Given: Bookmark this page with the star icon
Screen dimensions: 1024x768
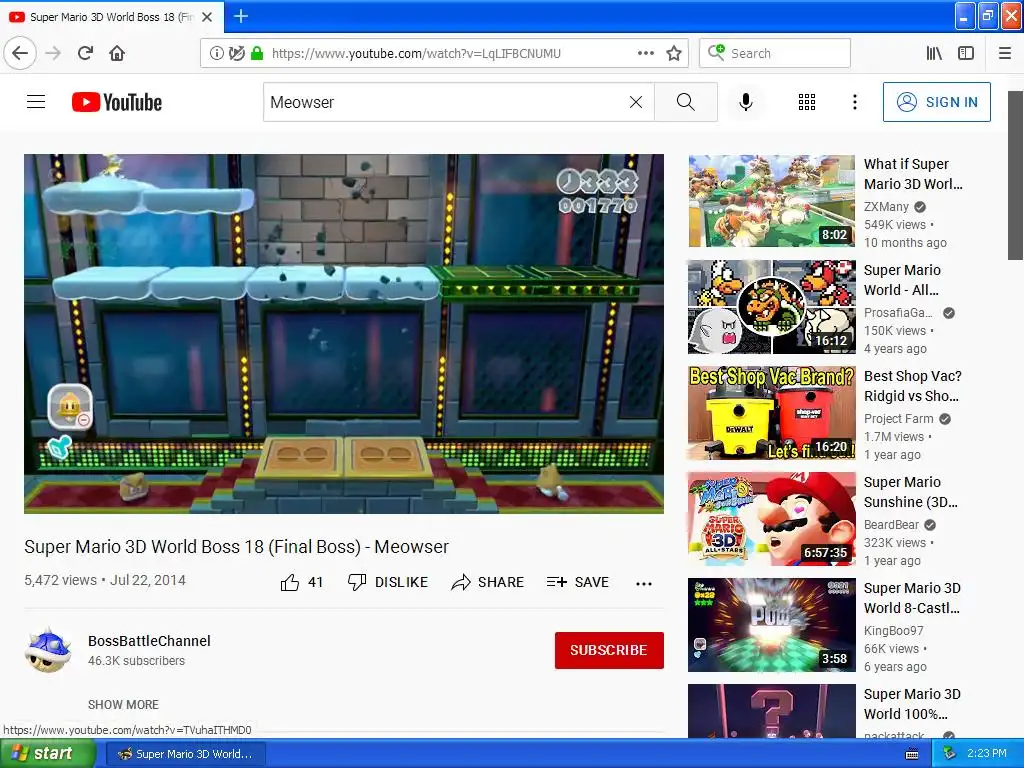Looking at the screenshot, I should click(x=674, y=54).
